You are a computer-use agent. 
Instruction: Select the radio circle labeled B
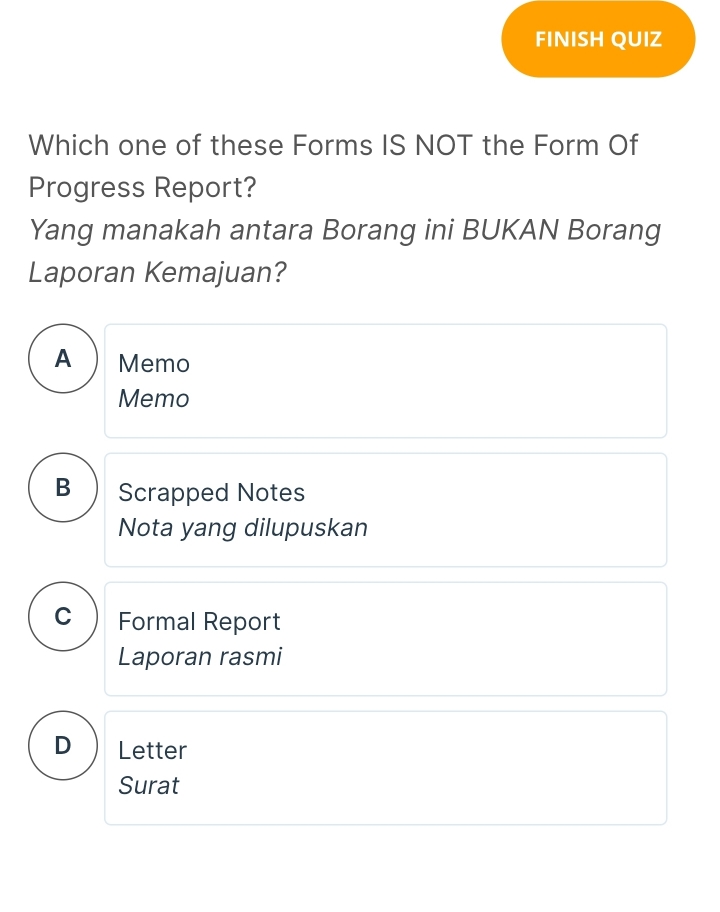pos(64,488)
